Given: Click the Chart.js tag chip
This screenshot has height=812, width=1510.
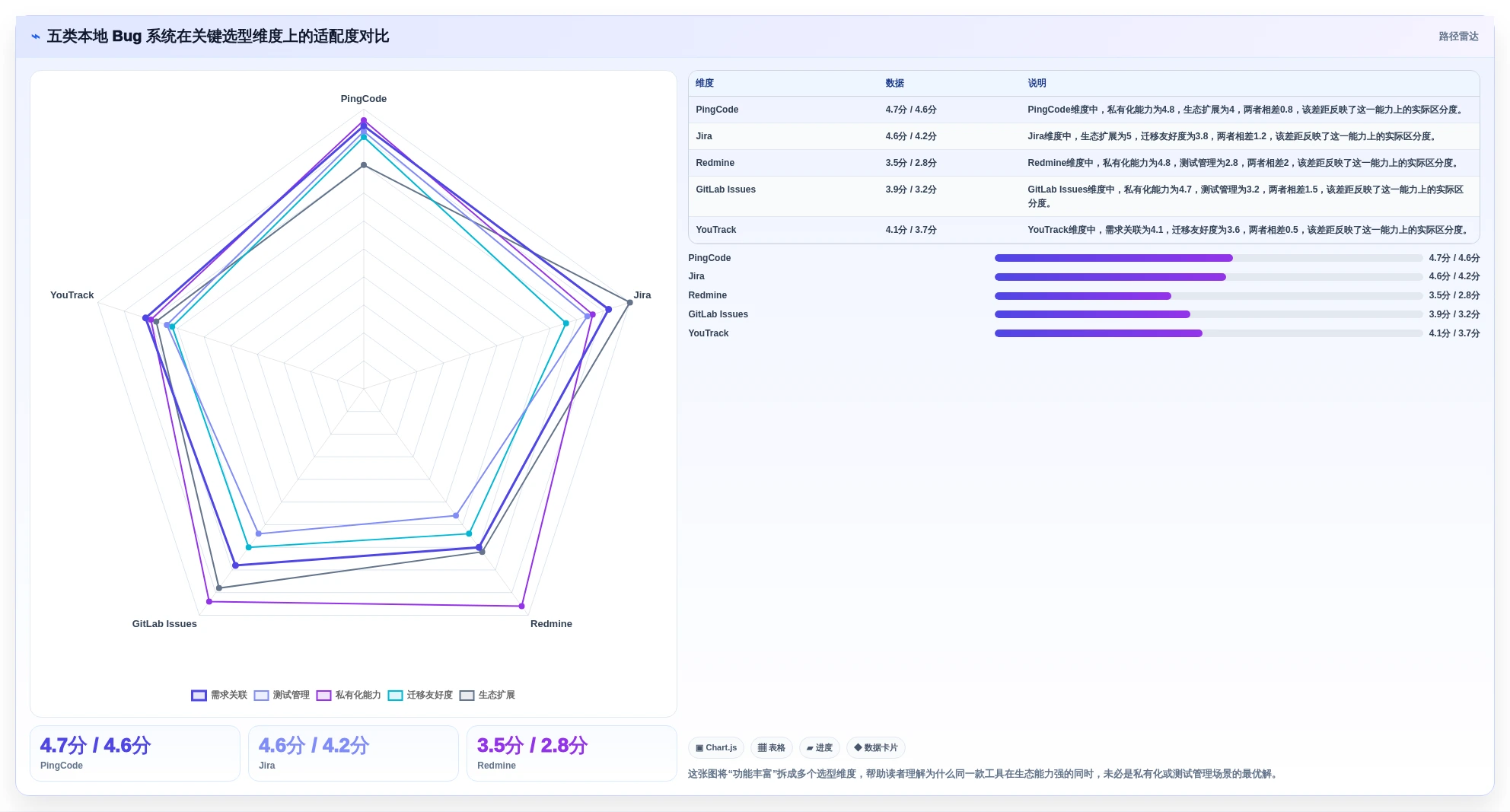Looking at the screenshot, I should click(716, 747).
